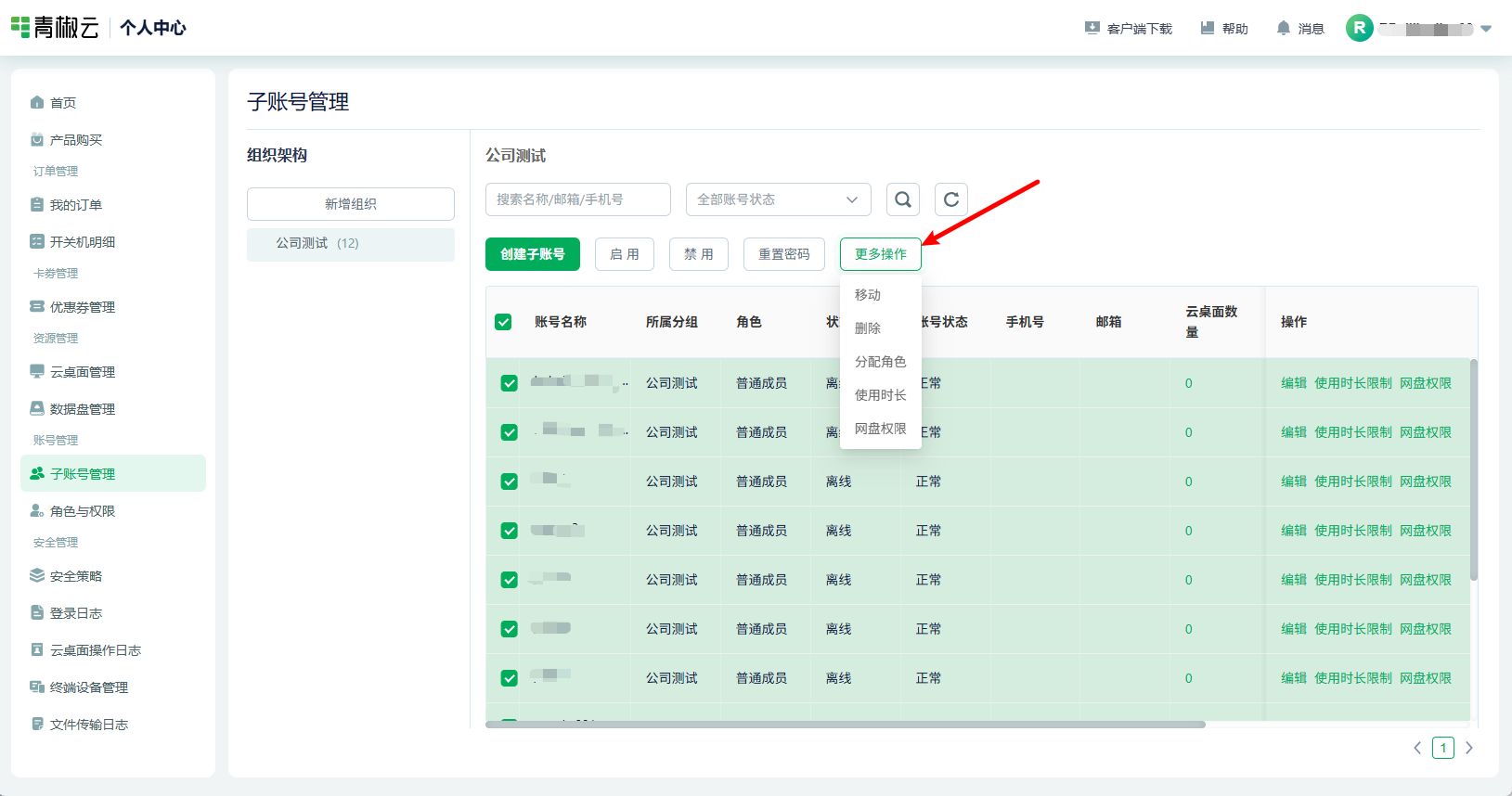Choose 分配角色 in the dropdown menu

coord(881,362)
